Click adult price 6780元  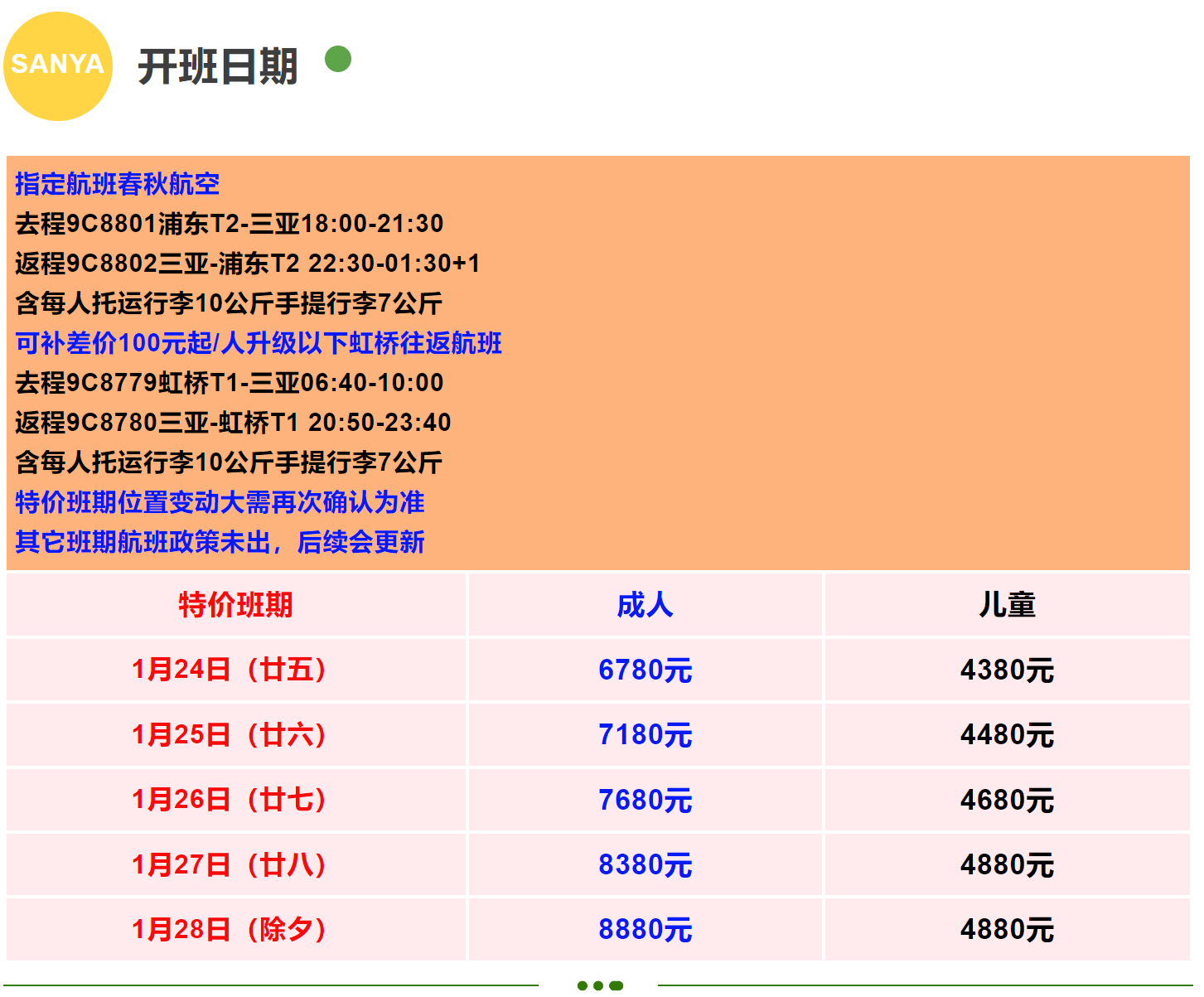click(x=645, y=670)
